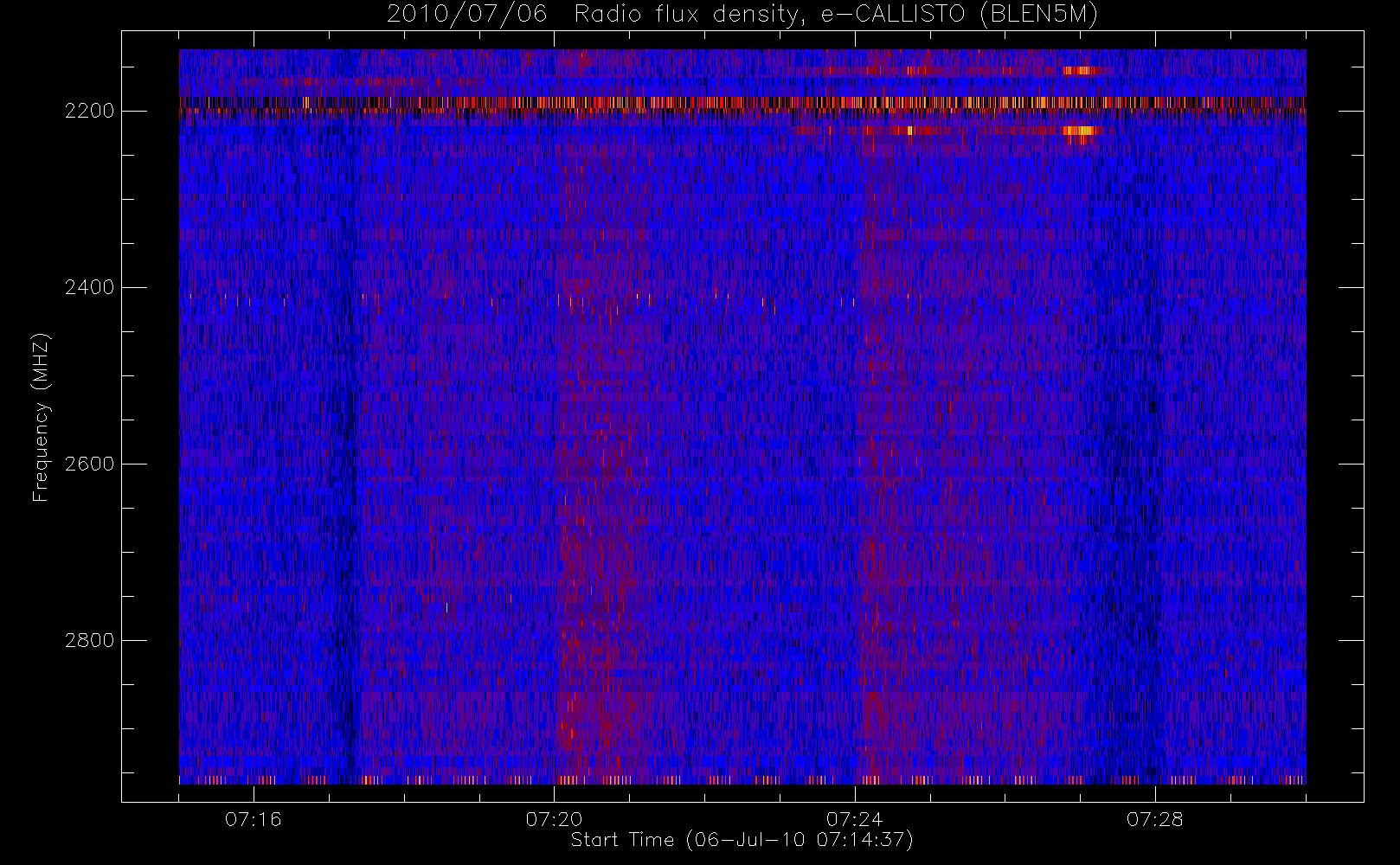The image size is (1400, 865).
Task: Click the plot title '2010/07/06 Radio flux density'
Action: coord(742,15)
